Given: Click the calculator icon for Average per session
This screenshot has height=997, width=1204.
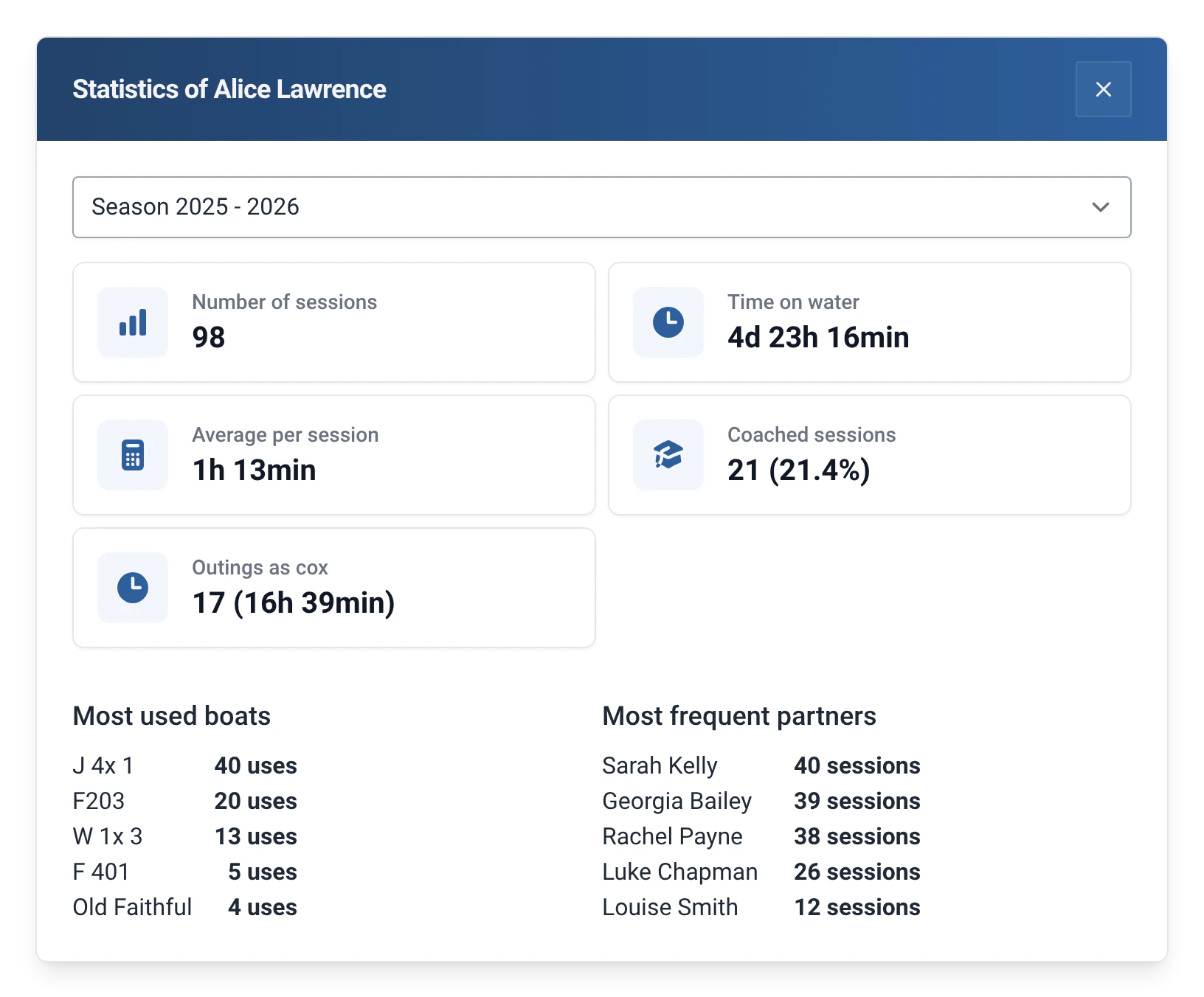Looking at the screenshot, I should coord(133,455).
